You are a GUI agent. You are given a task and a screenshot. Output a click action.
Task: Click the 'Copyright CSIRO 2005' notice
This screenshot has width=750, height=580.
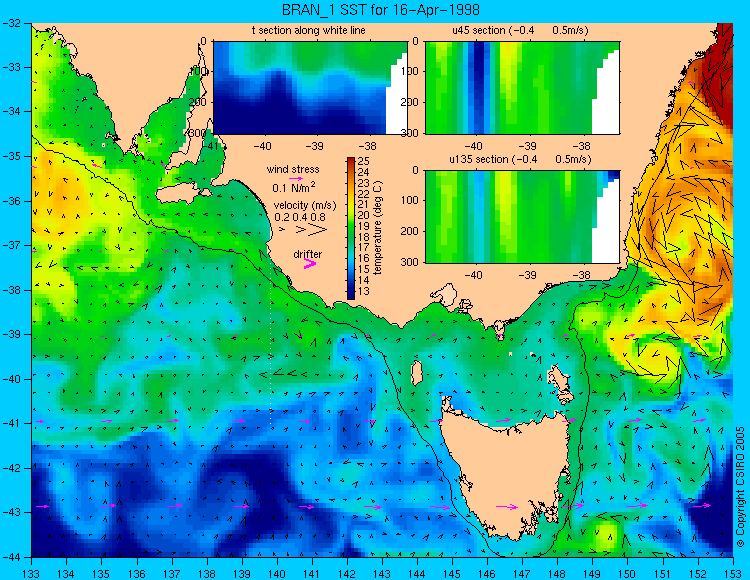740,487
